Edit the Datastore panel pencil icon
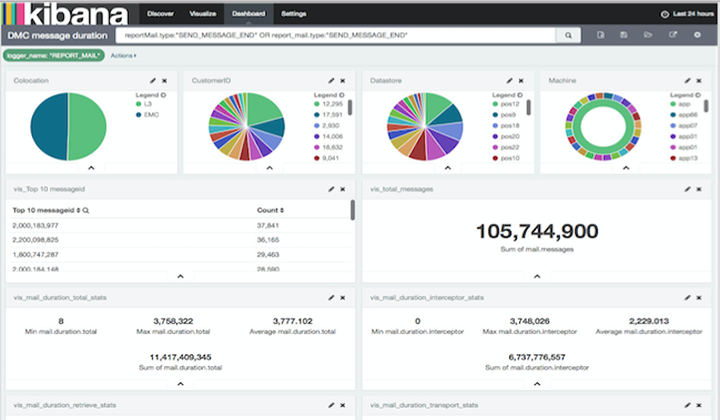This screenshot has width=720, height=420. click(x=509, y=79)
